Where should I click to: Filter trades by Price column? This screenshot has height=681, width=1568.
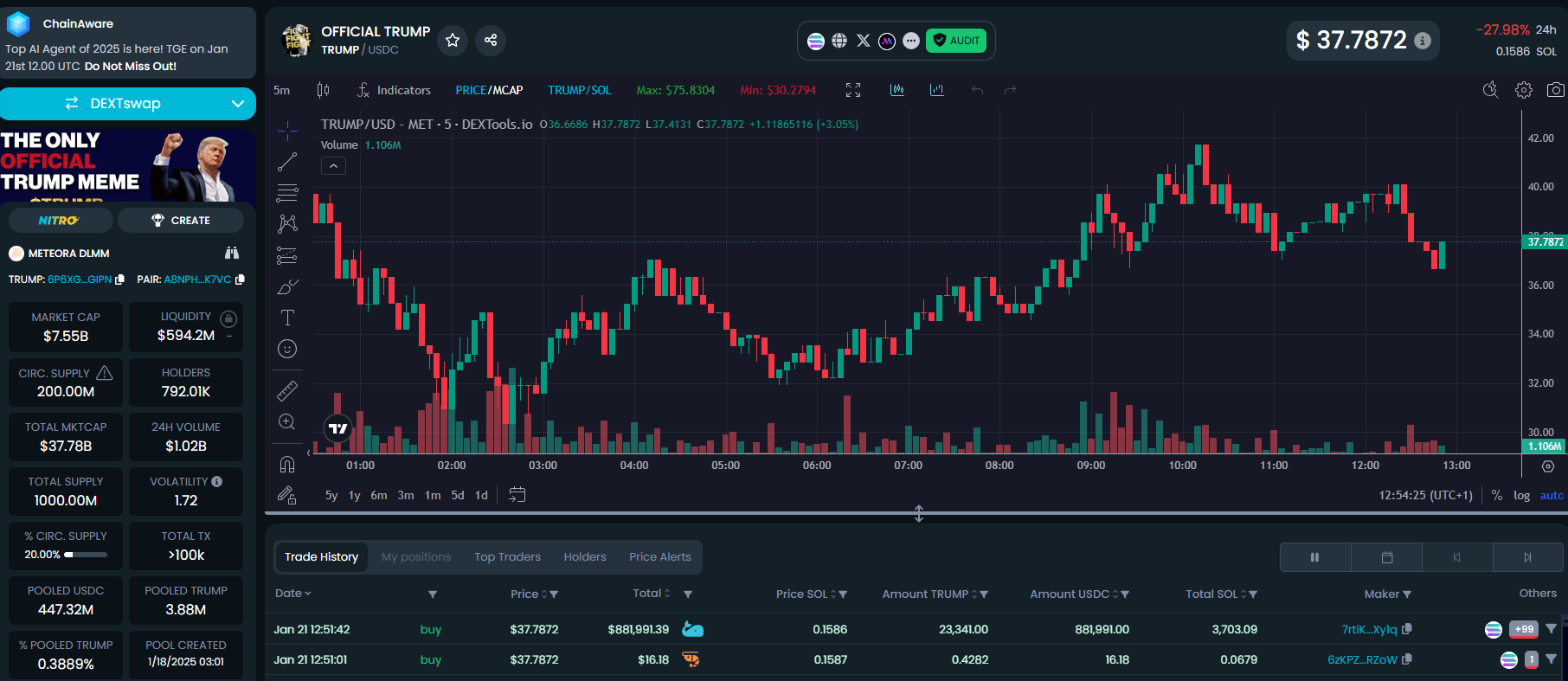click(554, 594)
